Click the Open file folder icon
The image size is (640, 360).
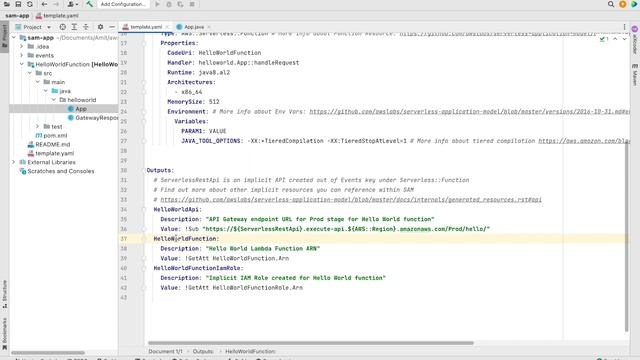coord(7,4)
